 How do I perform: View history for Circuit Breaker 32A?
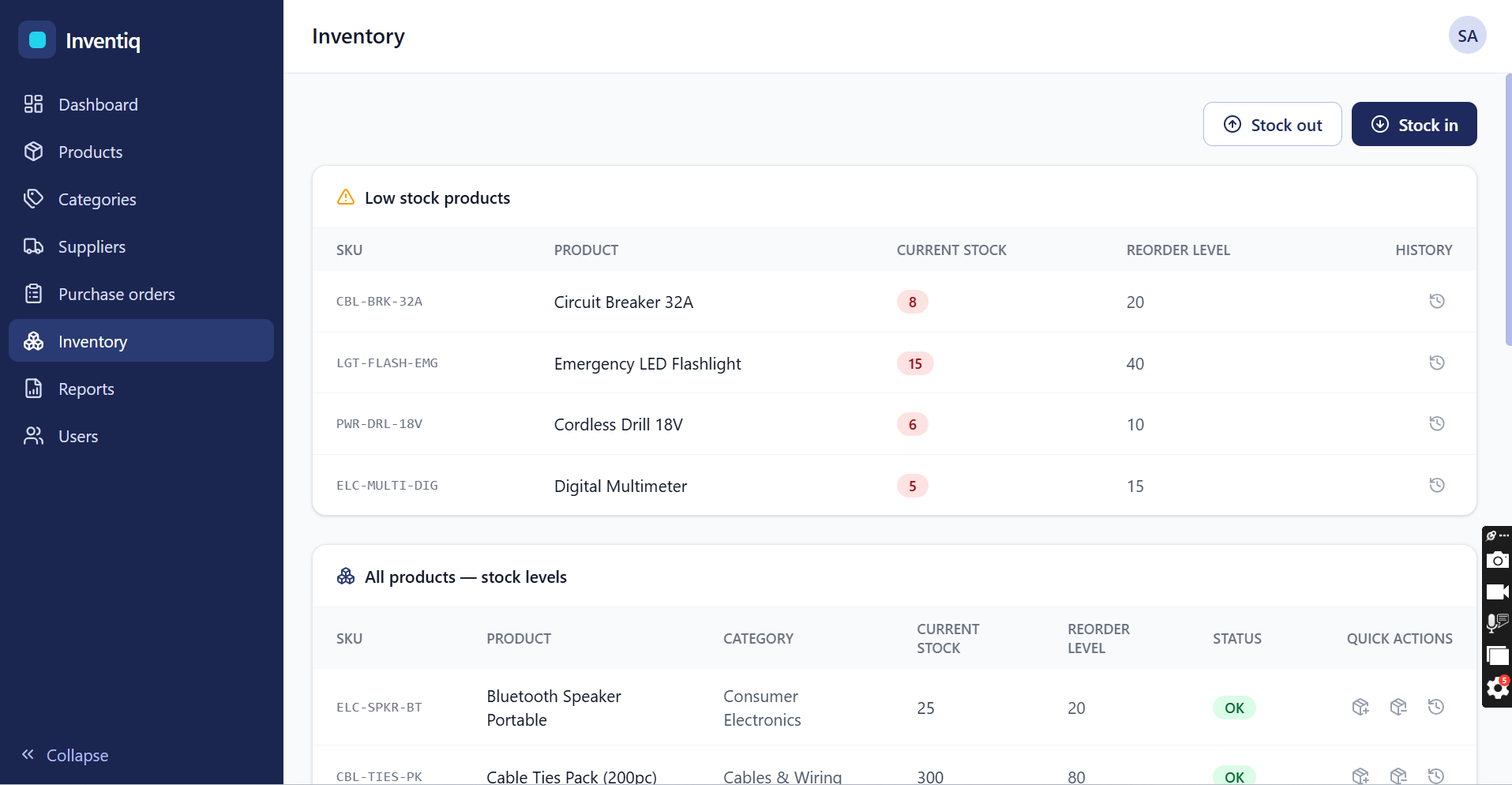pos(1437,301)
